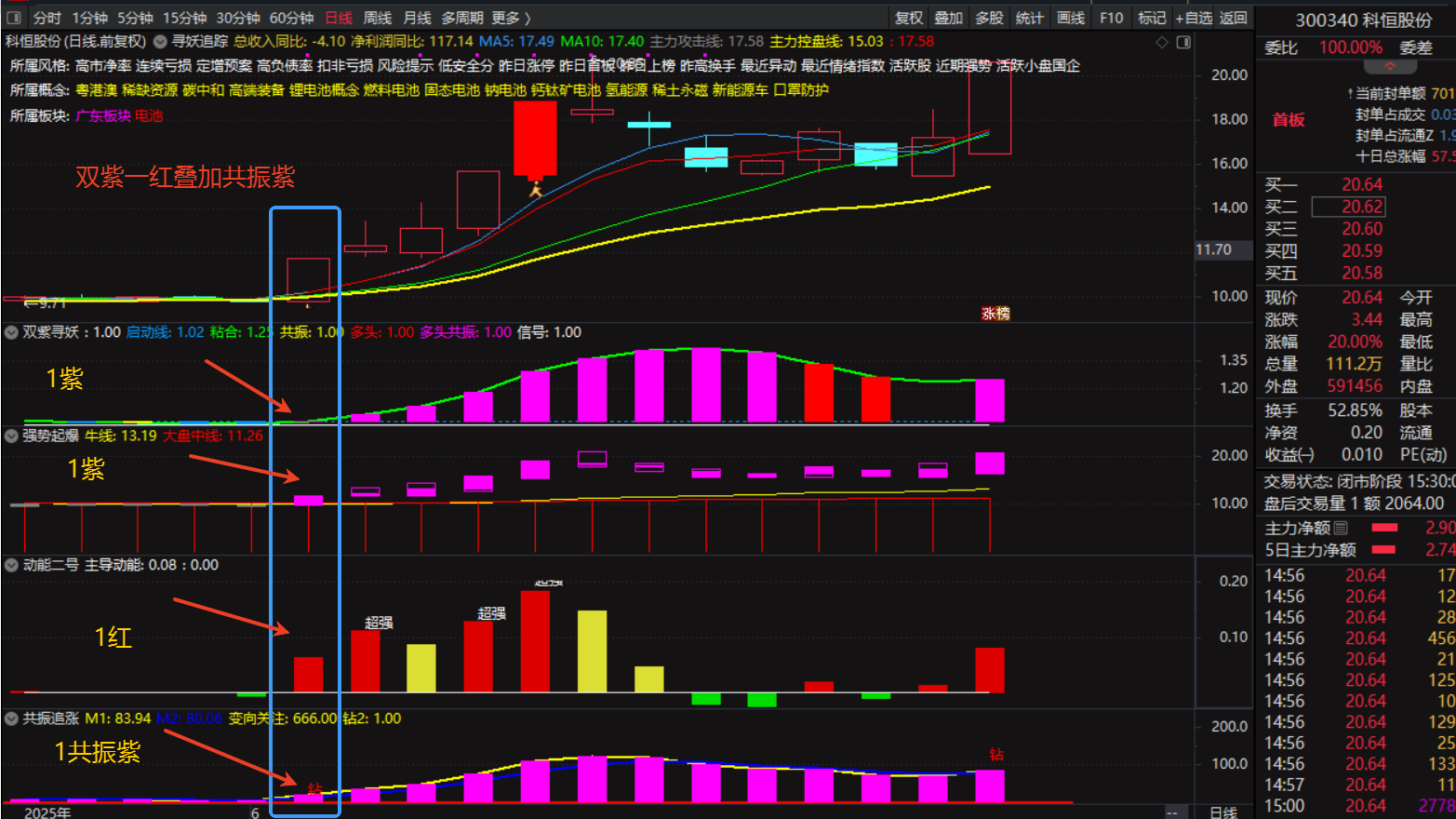Toggle the left panel icon before 分时
This screenshot has height=819, width=1456.
click(13, 18)
